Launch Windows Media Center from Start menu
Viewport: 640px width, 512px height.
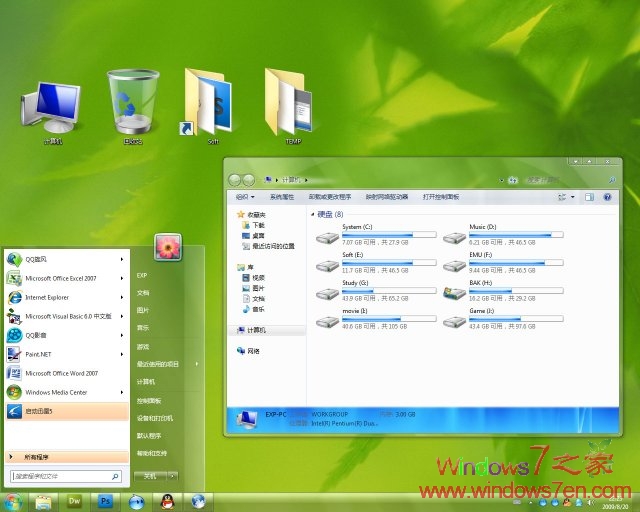click(x=67, y=392)
